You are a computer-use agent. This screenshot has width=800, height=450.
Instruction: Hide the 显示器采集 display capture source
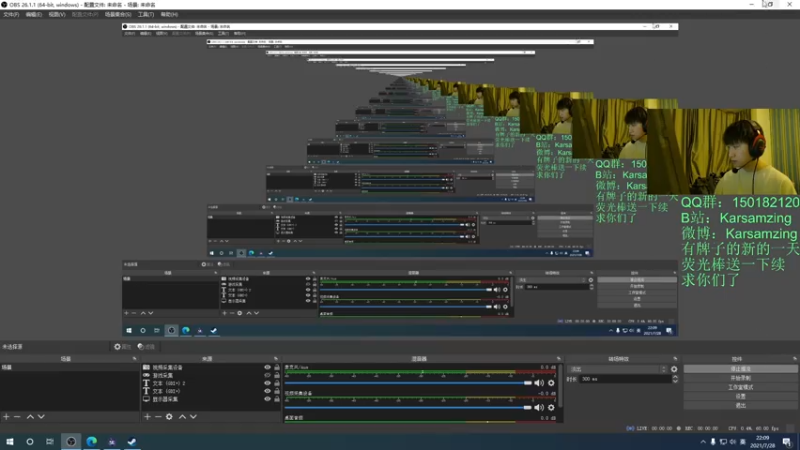(267, 399)
